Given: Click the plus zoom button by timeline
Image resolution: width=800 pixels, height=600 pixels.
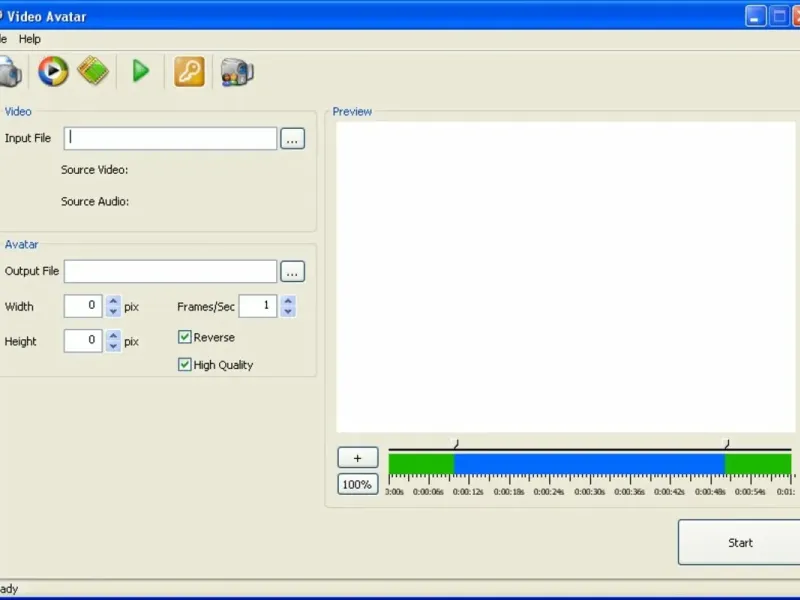Looking at the screenshot, I should [358, 458].
